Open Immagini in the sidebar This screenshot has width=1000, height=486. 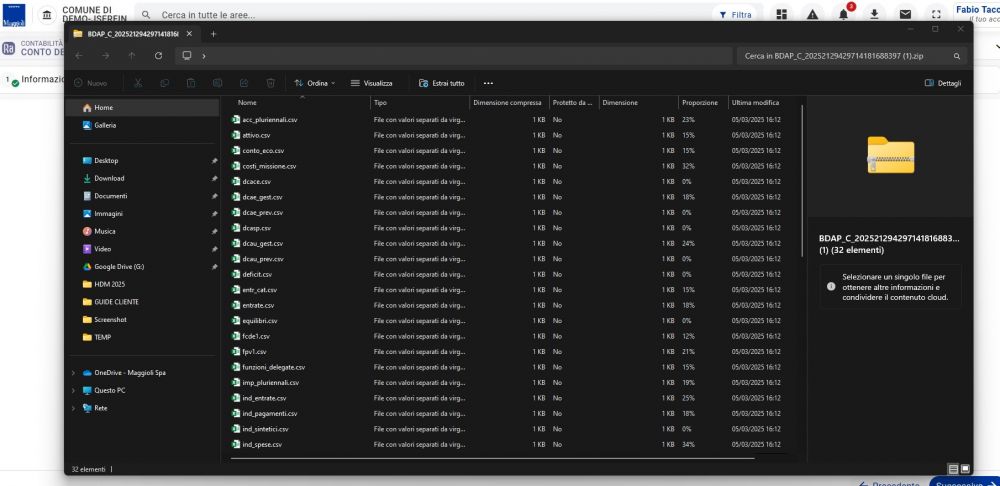[143, 214]
